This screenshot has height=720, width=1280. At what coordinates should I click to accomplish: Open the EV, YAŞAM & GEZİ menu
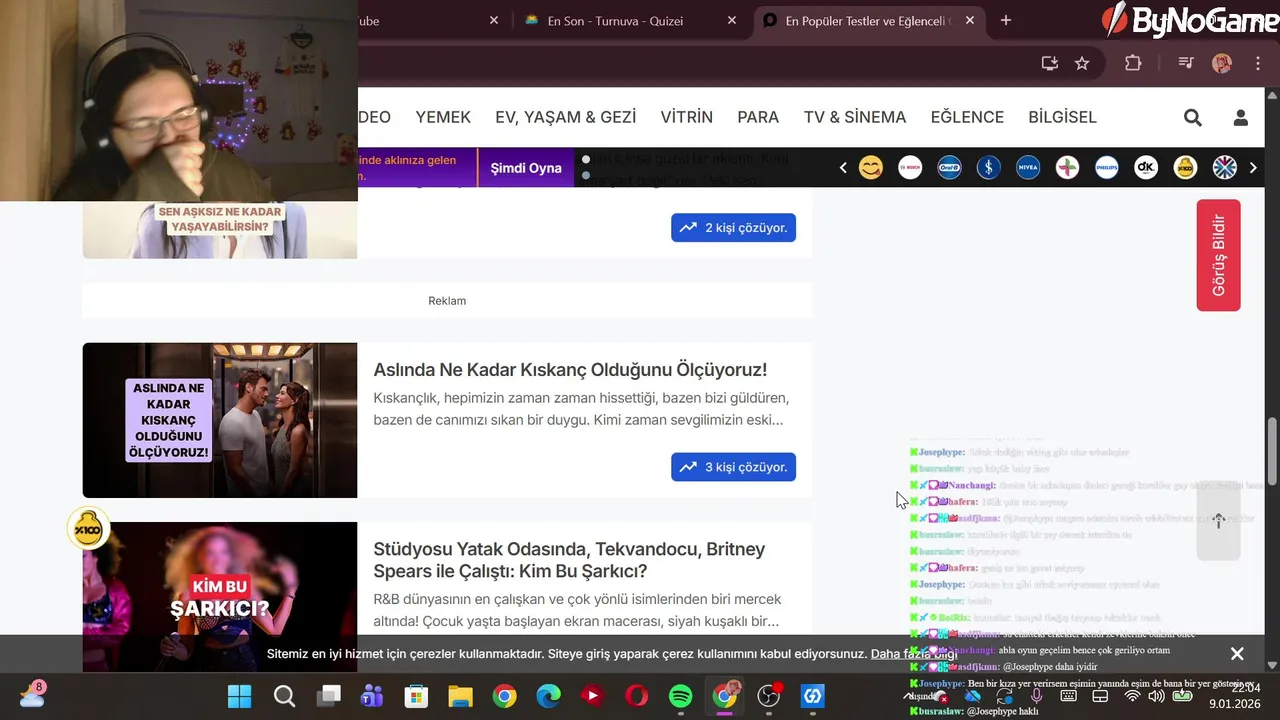click(565, 117)
